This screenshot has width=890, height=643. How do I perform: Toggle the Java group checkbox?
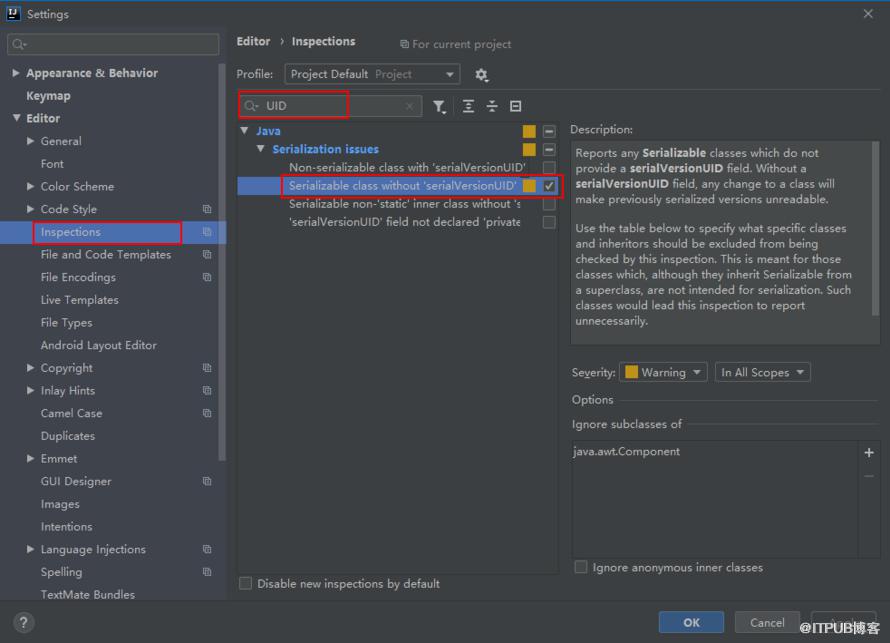tap(549, 131)
